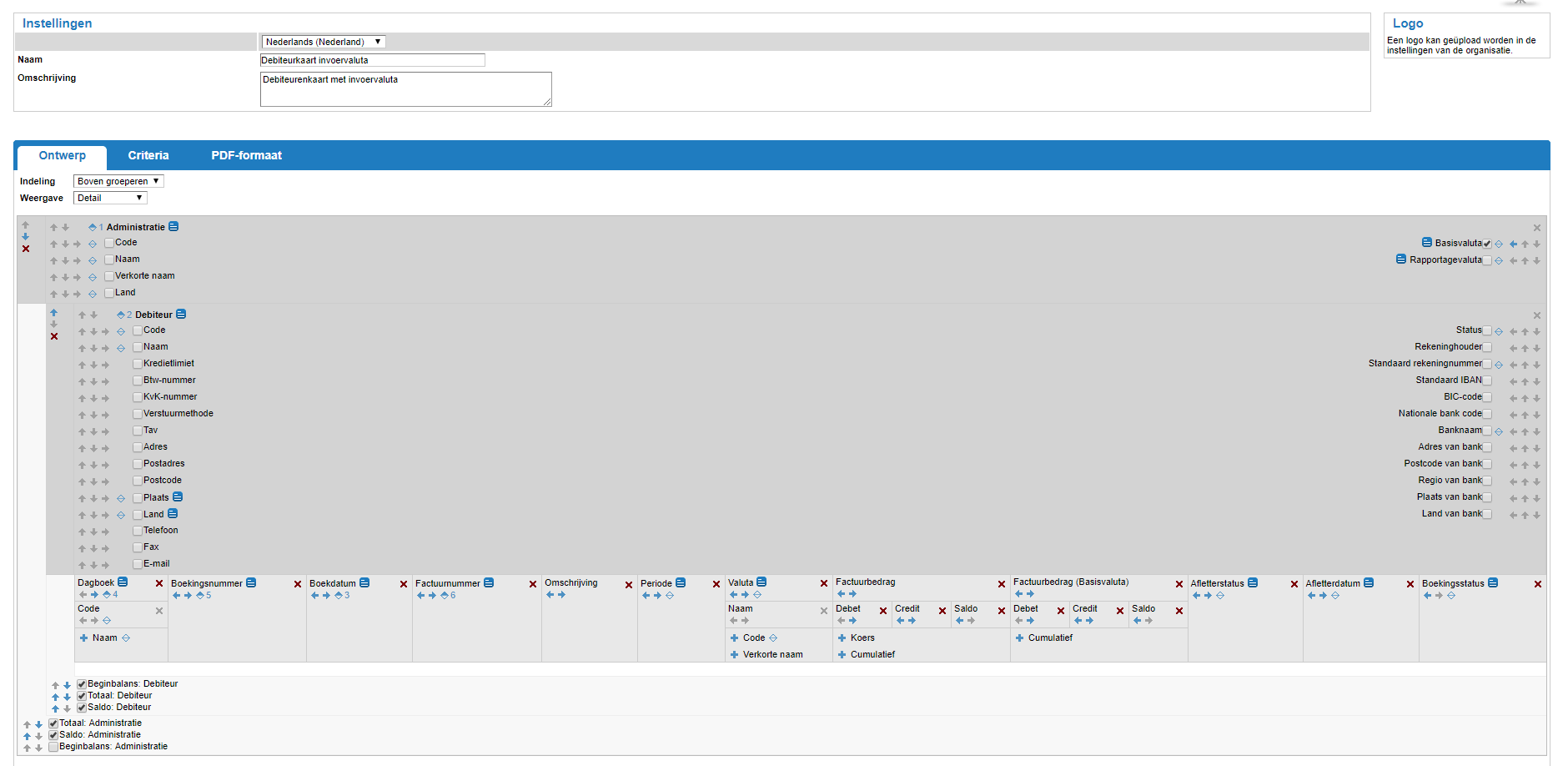Toggle the Basisvaluta checkbox
Screen dimensions: 1568x766
[x=1487, y=244]
